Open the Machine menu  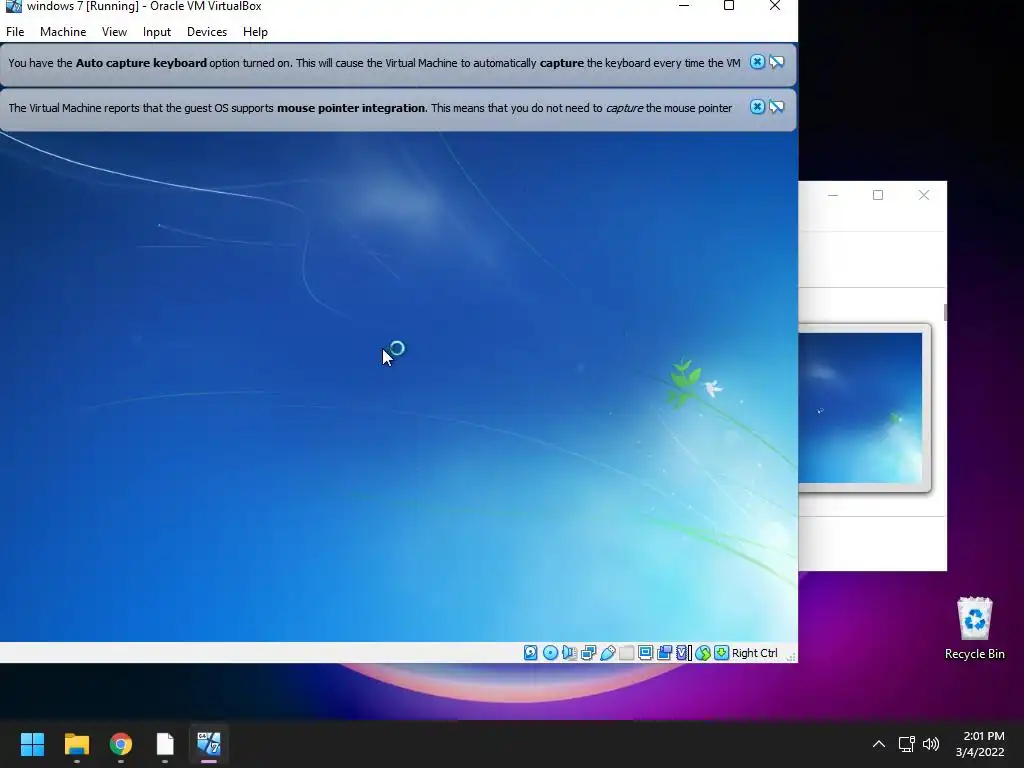coord(63,32)
